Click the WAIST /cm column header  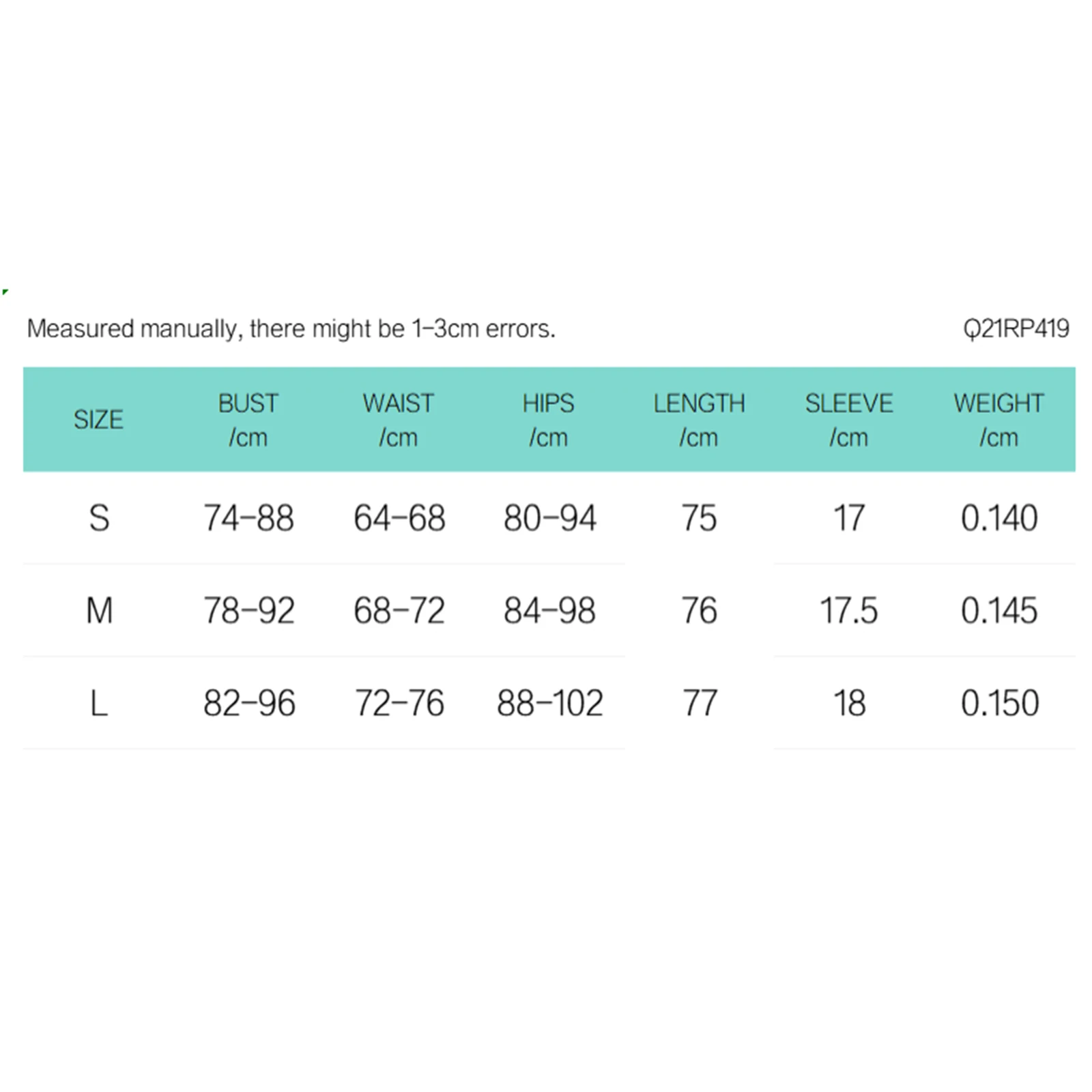(x=399, y=420)
